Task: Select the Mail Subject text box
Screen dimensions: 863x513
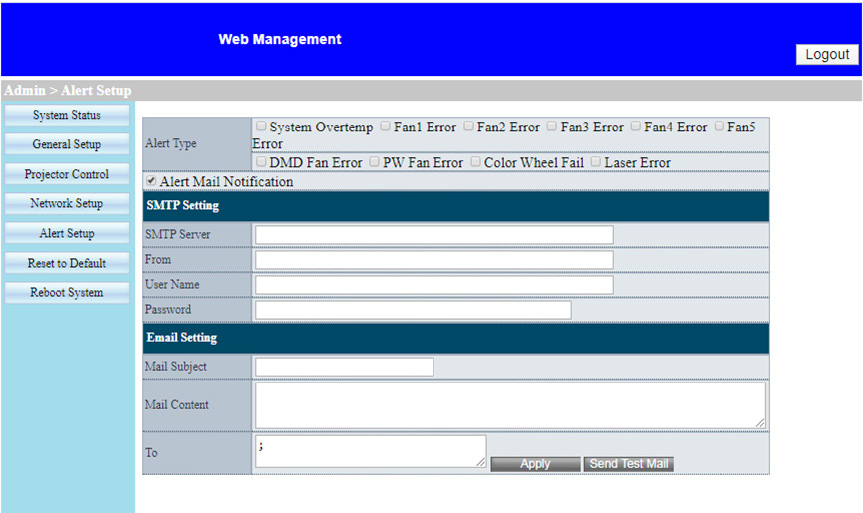Action: 344,367
